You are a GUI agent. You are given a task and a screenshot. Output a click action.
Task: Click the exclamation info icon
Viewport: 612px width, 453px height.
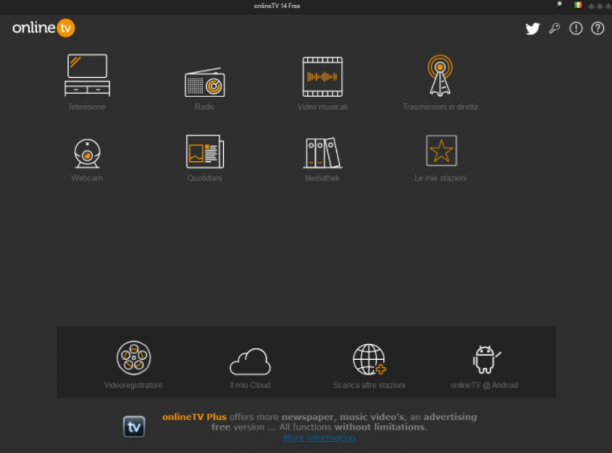tap(576, 28)
